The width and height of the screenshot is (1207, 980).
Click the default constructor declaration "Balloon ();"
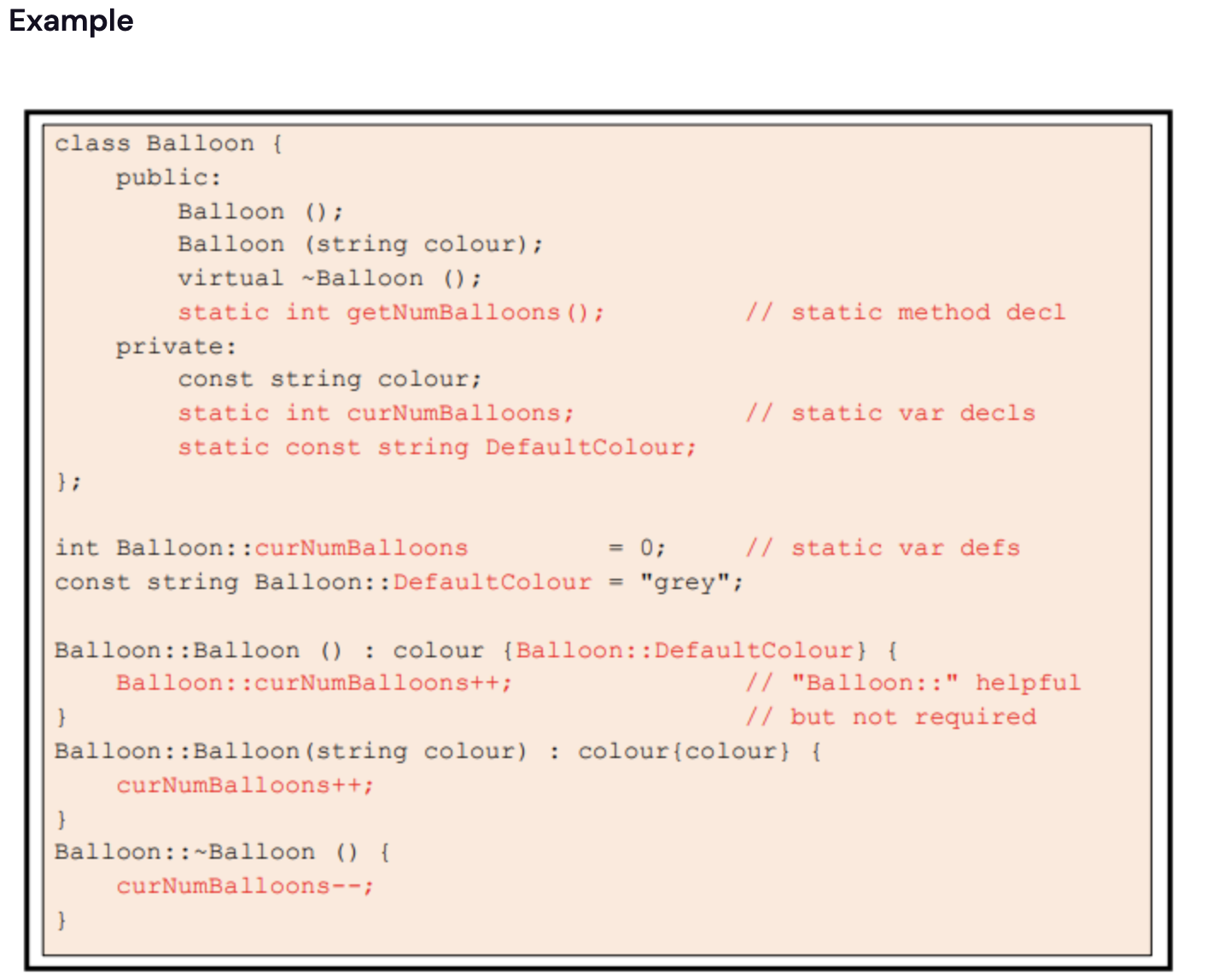[x=260, y=212]
